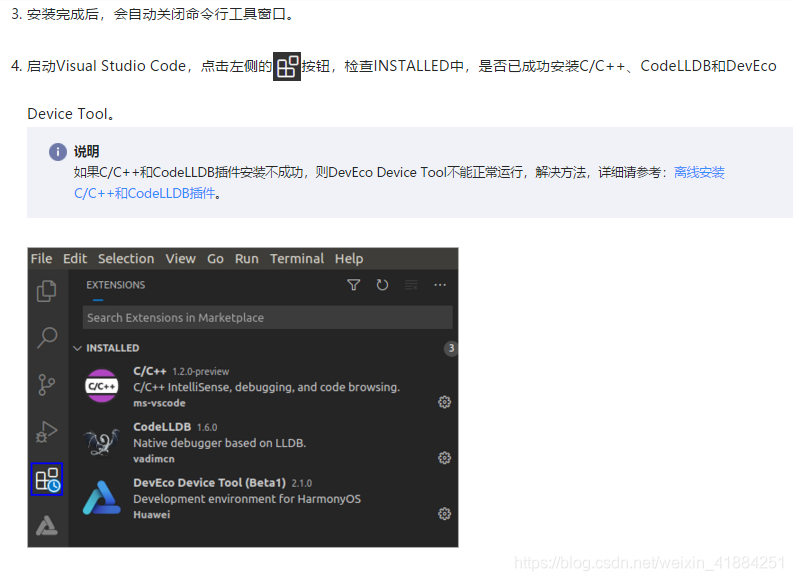Open the View menu

click(x=181, y=259)
